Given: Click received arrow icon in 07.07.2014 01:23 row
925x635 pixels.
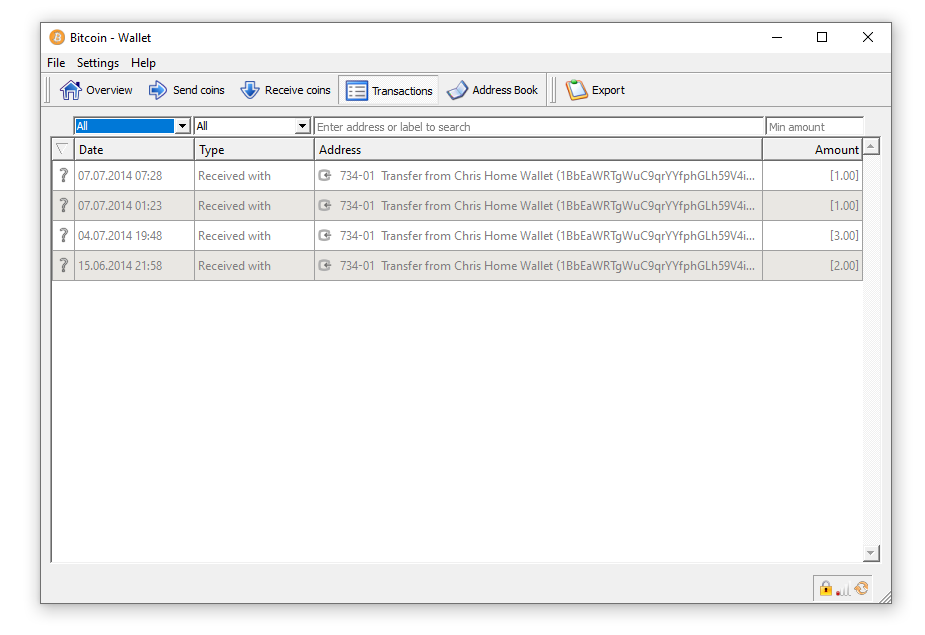Looking at the screenshot, I should click(x=325, y=205).
